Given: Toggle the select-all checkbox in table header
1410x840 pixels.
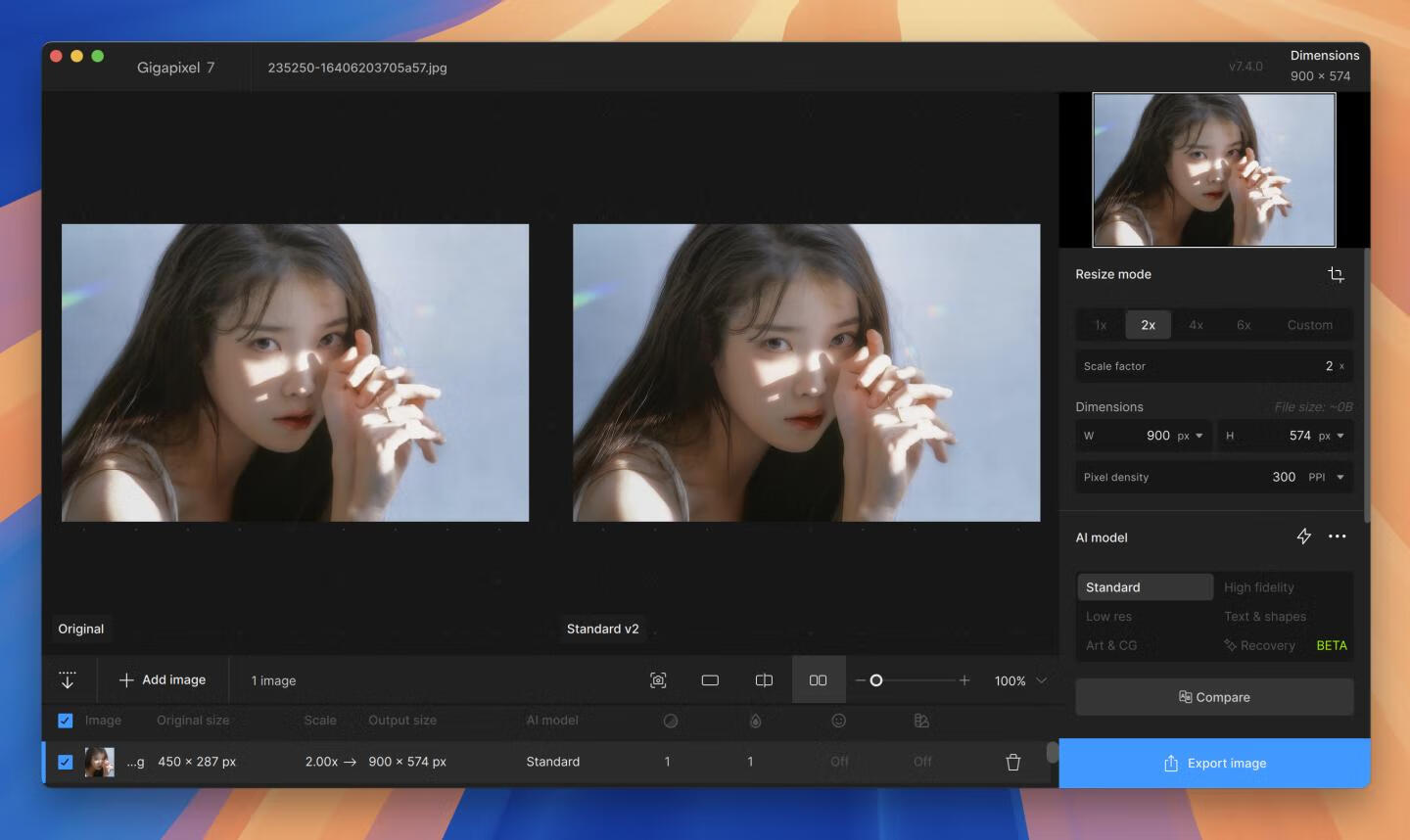Looking at the screenshot, I should point(65,720).
